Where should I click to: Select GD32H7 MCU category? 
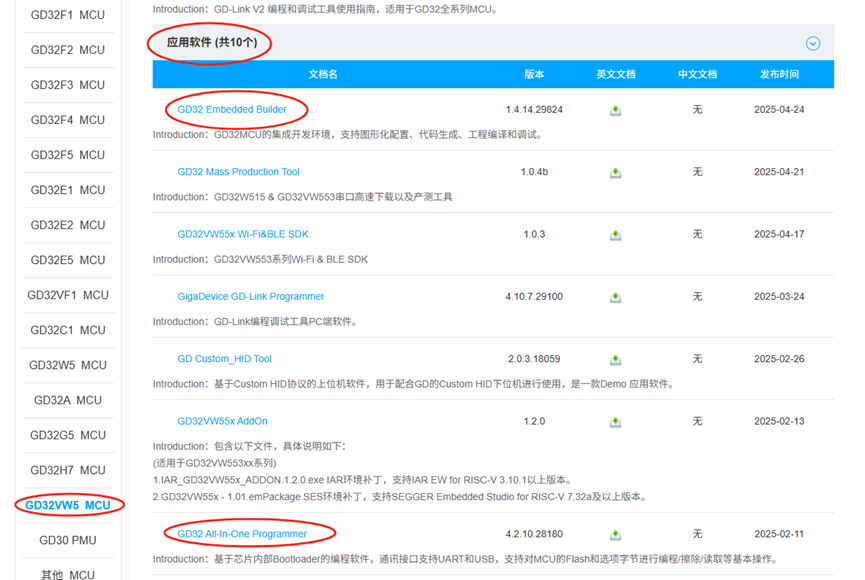[68, 470]
